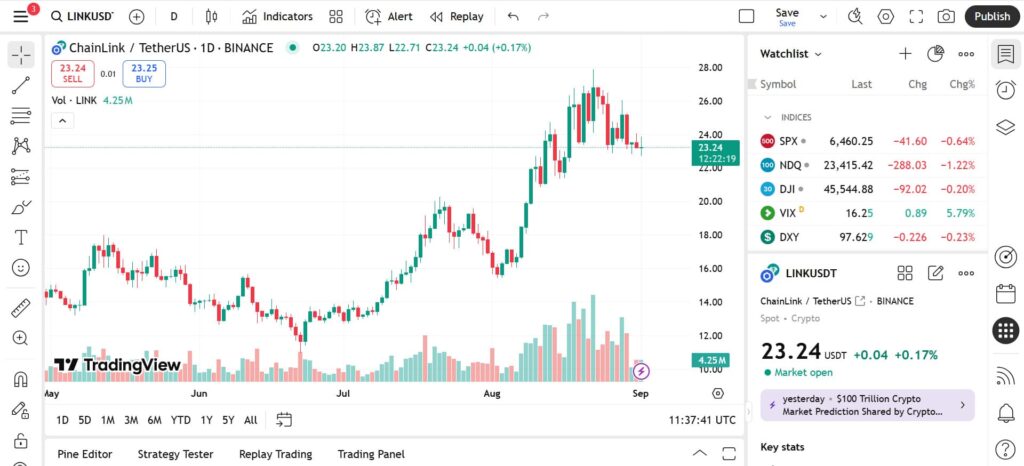
Task: Select the 3M time range
Action: (x=131, y=420)
